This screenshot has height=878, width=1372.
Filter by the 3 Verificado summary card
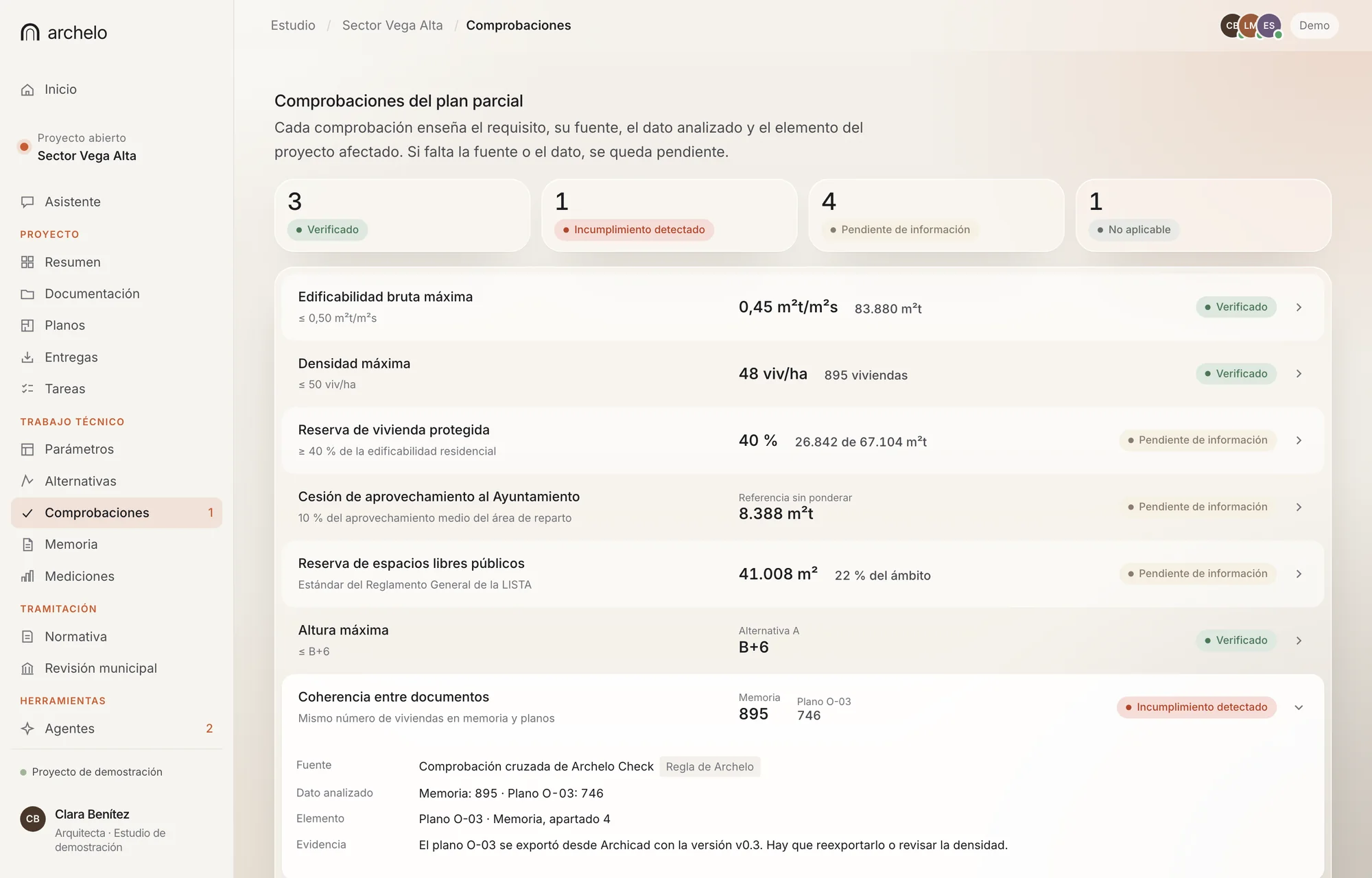tap(403, 215)
